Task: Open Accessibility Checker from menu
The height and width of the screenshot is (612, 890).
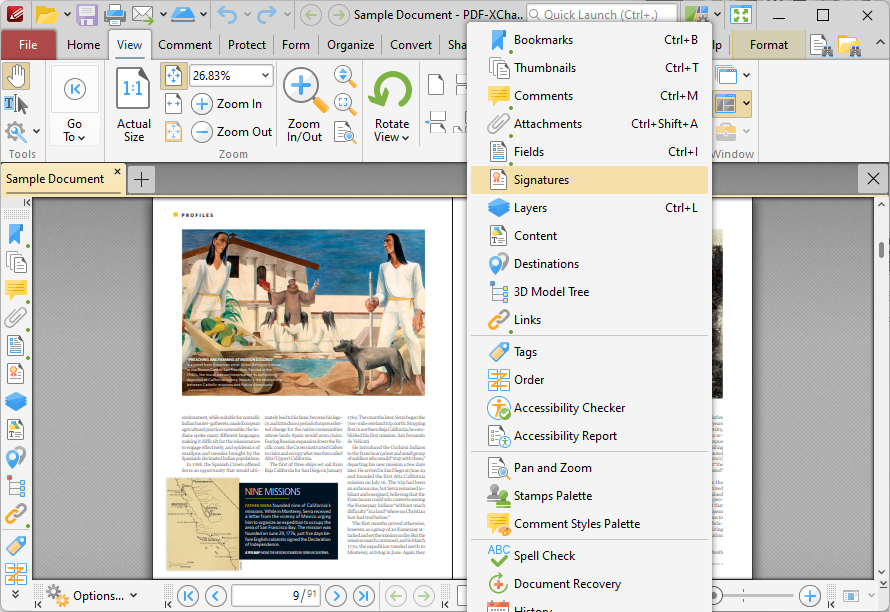Action: [589, 408]
